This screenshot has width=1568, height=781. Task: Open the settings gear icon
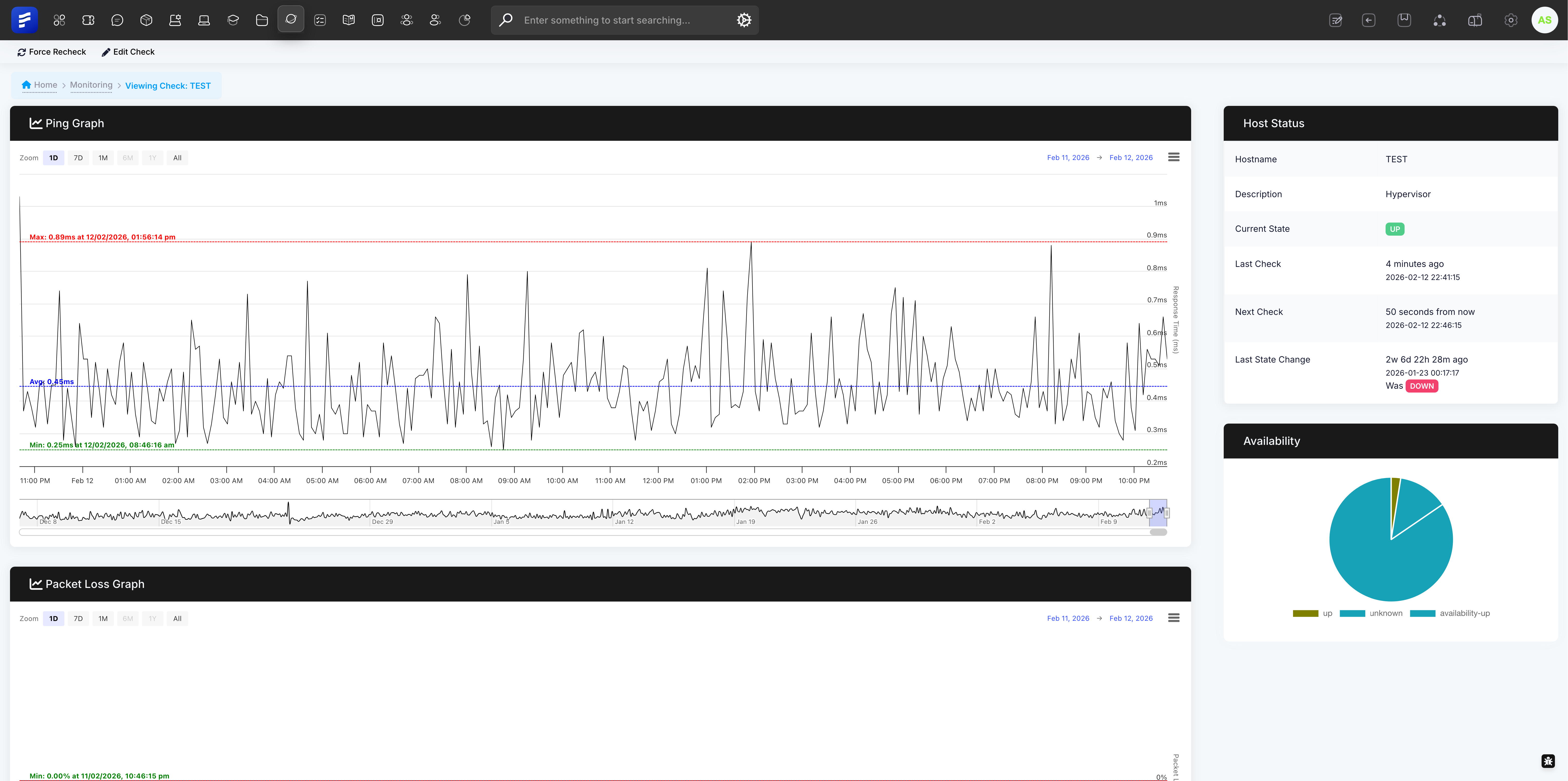[1511, 20]
